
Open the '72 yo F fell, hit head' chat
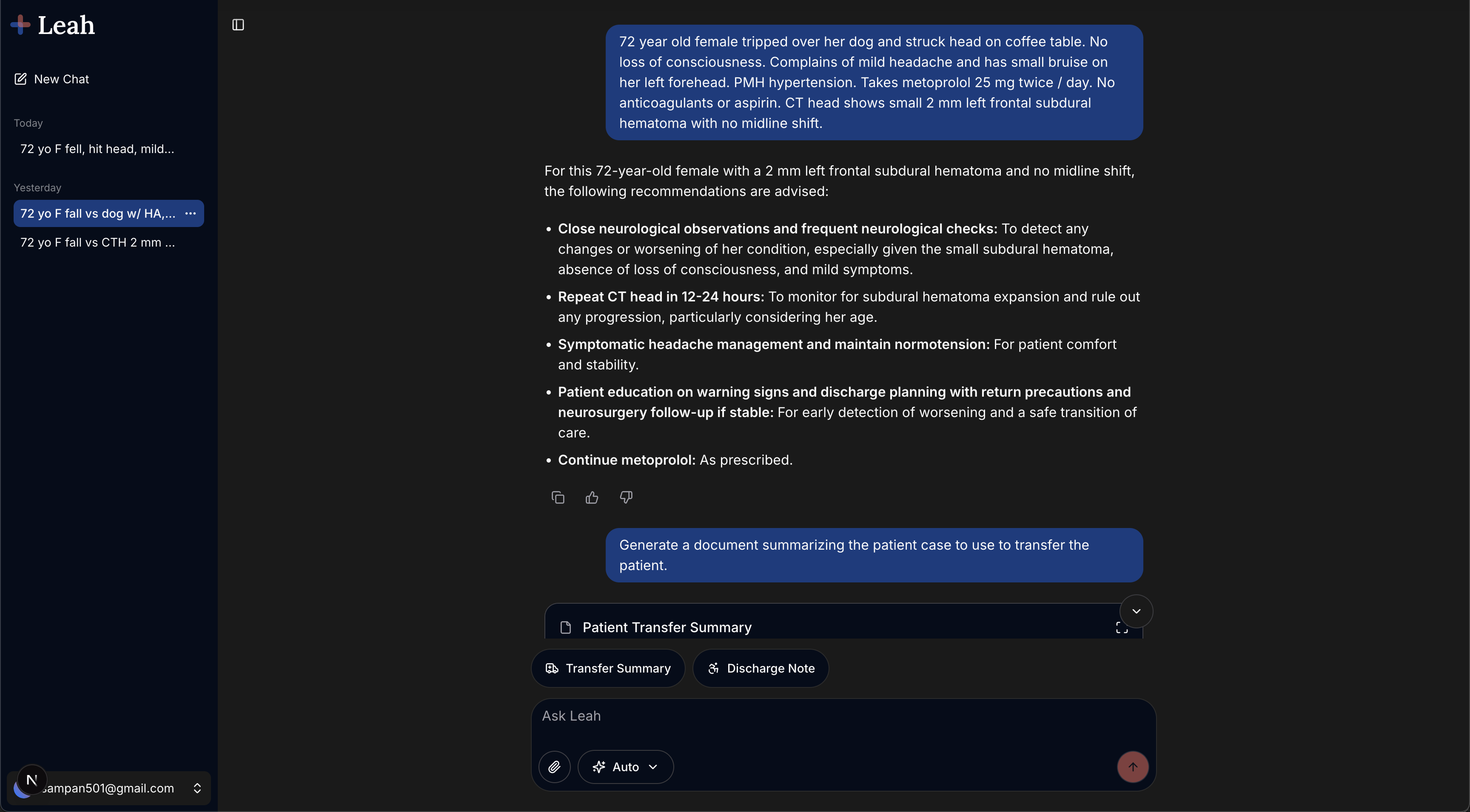tap(97, 149)
